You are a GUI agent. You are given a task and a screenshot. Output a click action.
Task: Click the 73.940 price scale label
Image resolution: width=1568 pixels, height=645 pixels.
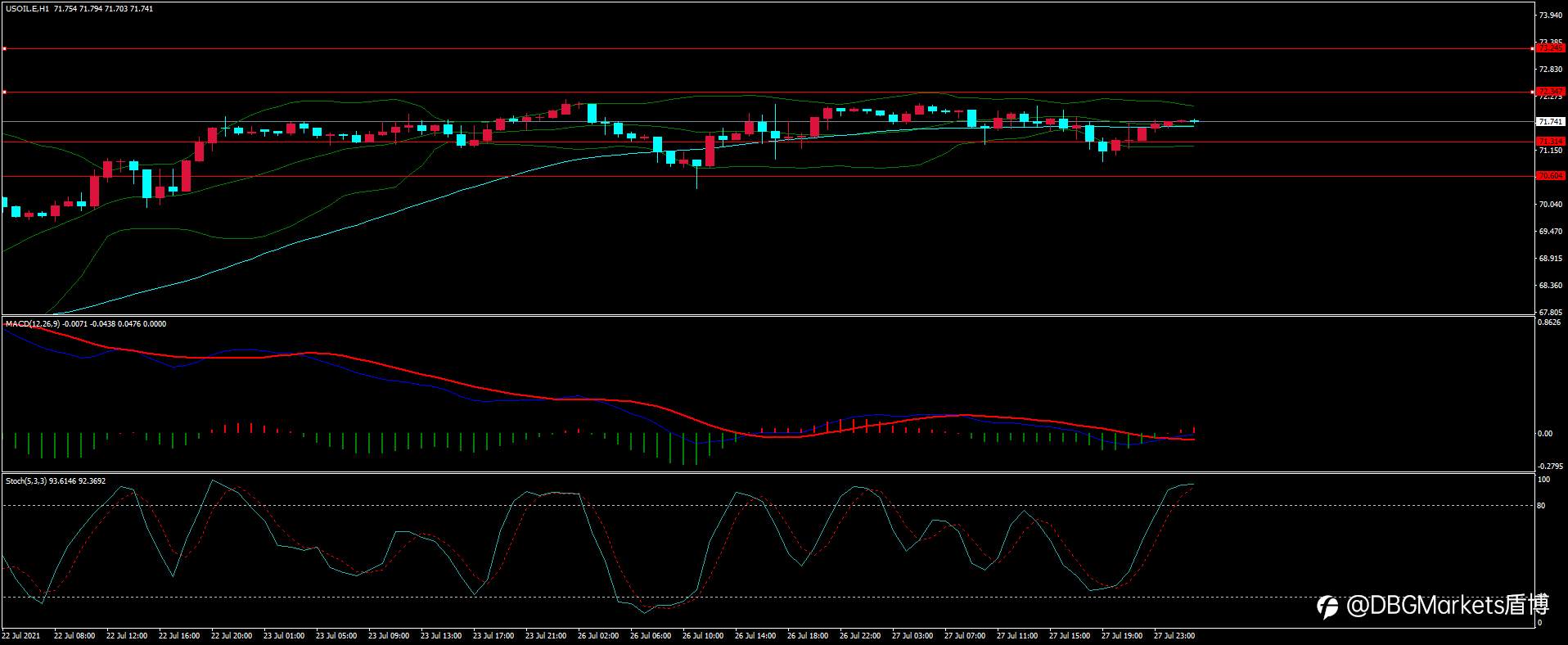click(x=1551, y=16)
